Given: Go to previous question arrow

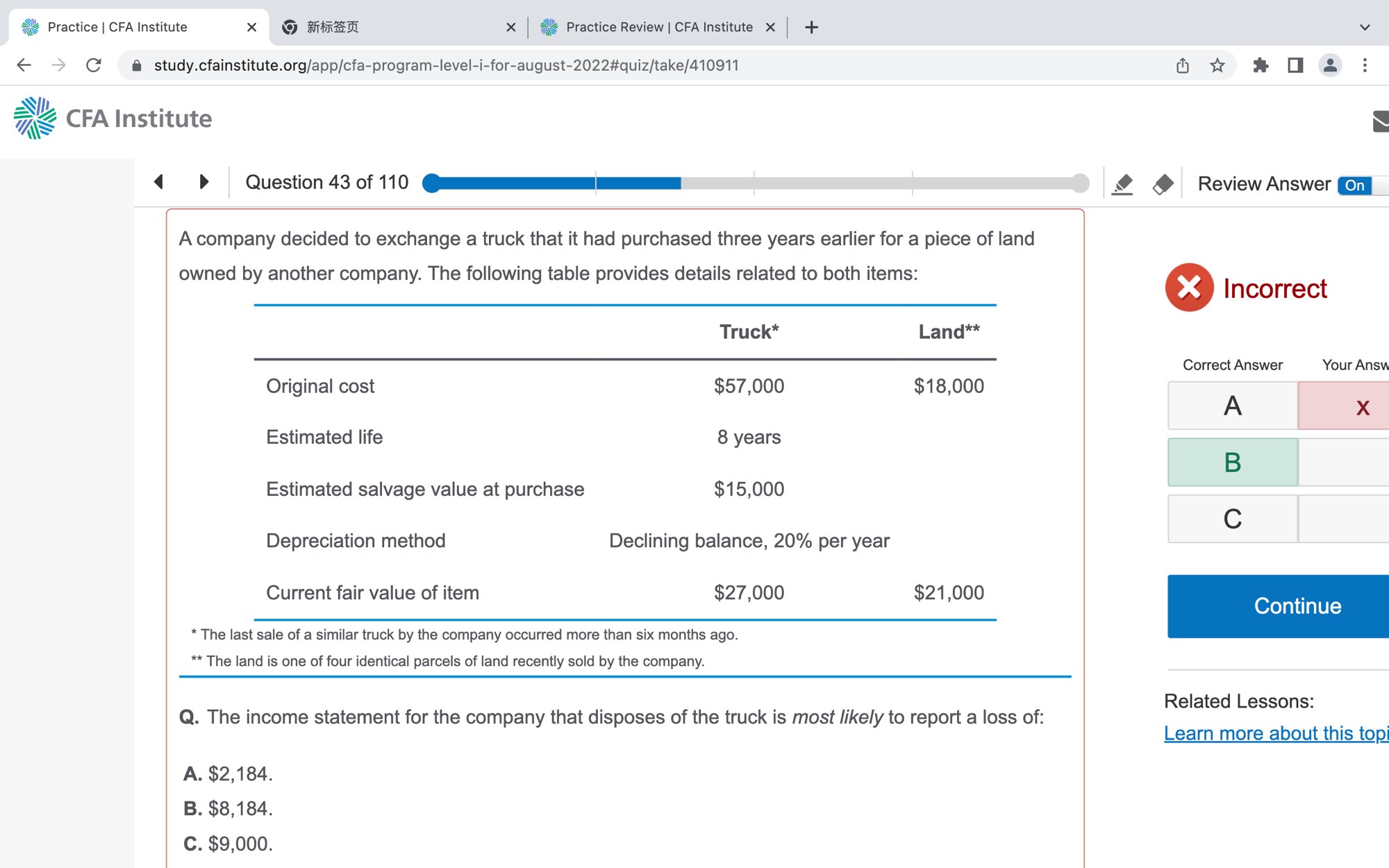Looking at the screenshot, I should pyautogui.click(x=159, y=182).
